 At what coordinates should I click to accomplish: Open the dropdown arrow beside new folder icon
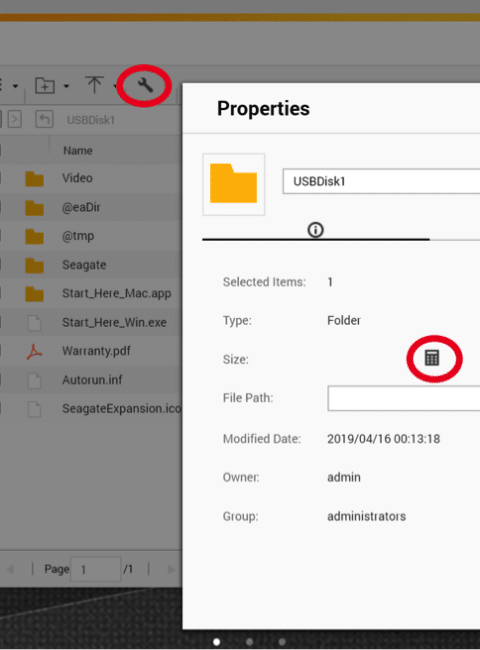click(x=66, y=86)
